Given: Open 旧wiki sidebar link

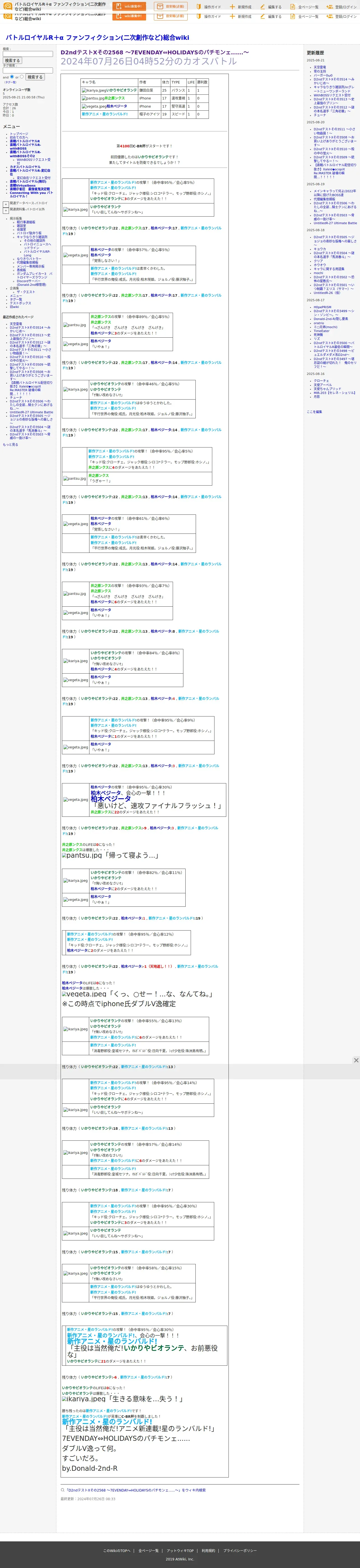Looking at the screenshot, I should click(15, 307).
